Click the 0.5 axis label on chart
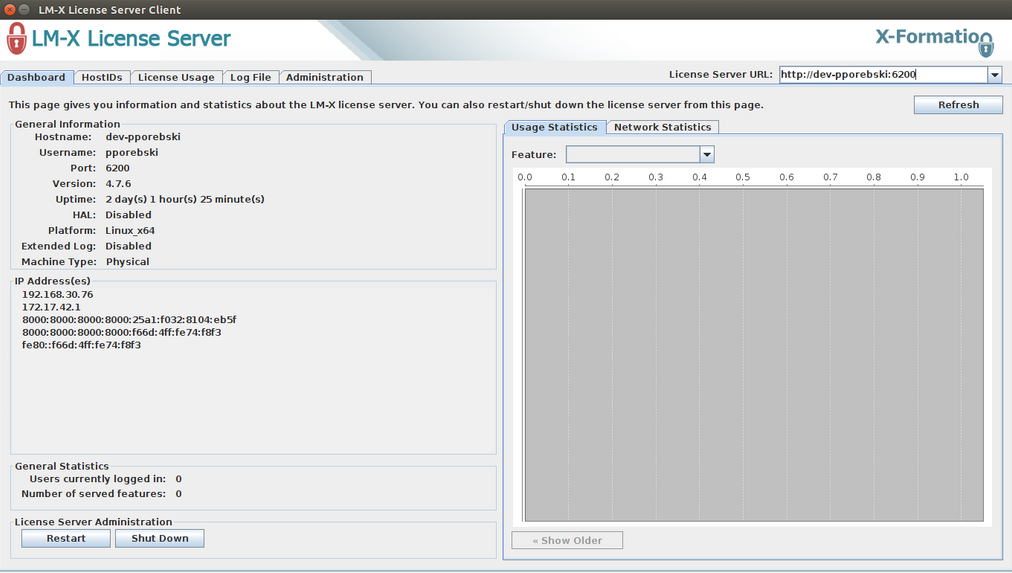 pos(742,177)
